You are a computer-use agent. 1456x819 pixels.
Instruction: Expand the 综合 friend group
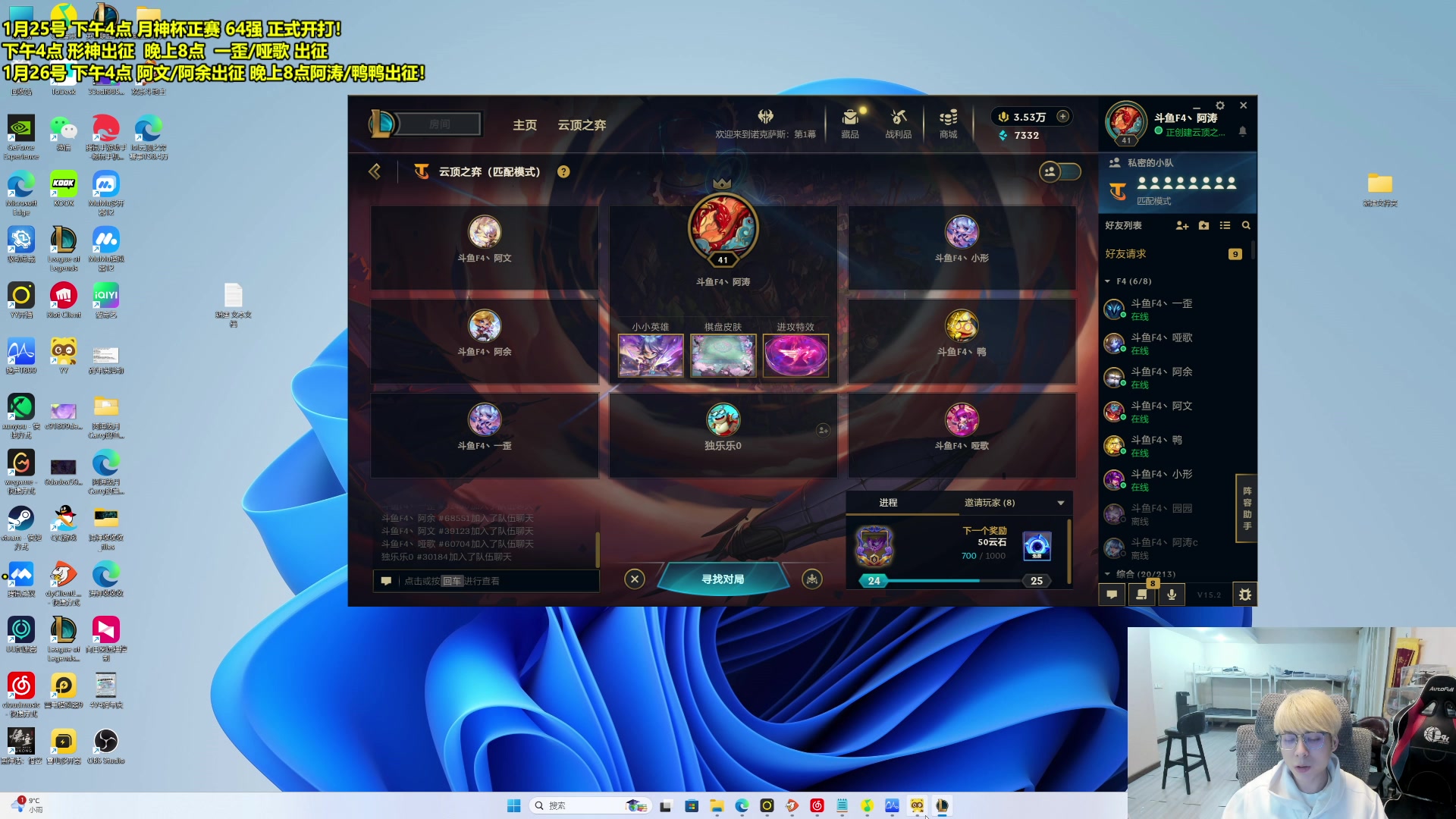1108,574
